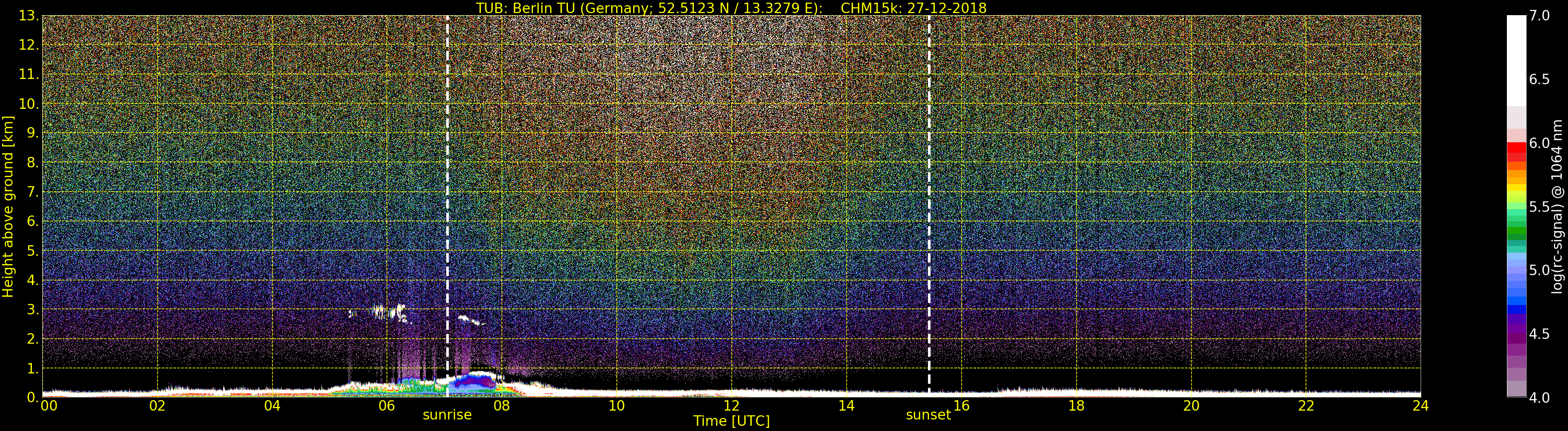Click the 'CHM15k: 27-12-2018' title text
Screen dimensions: 1568x431
pos(914,8)
